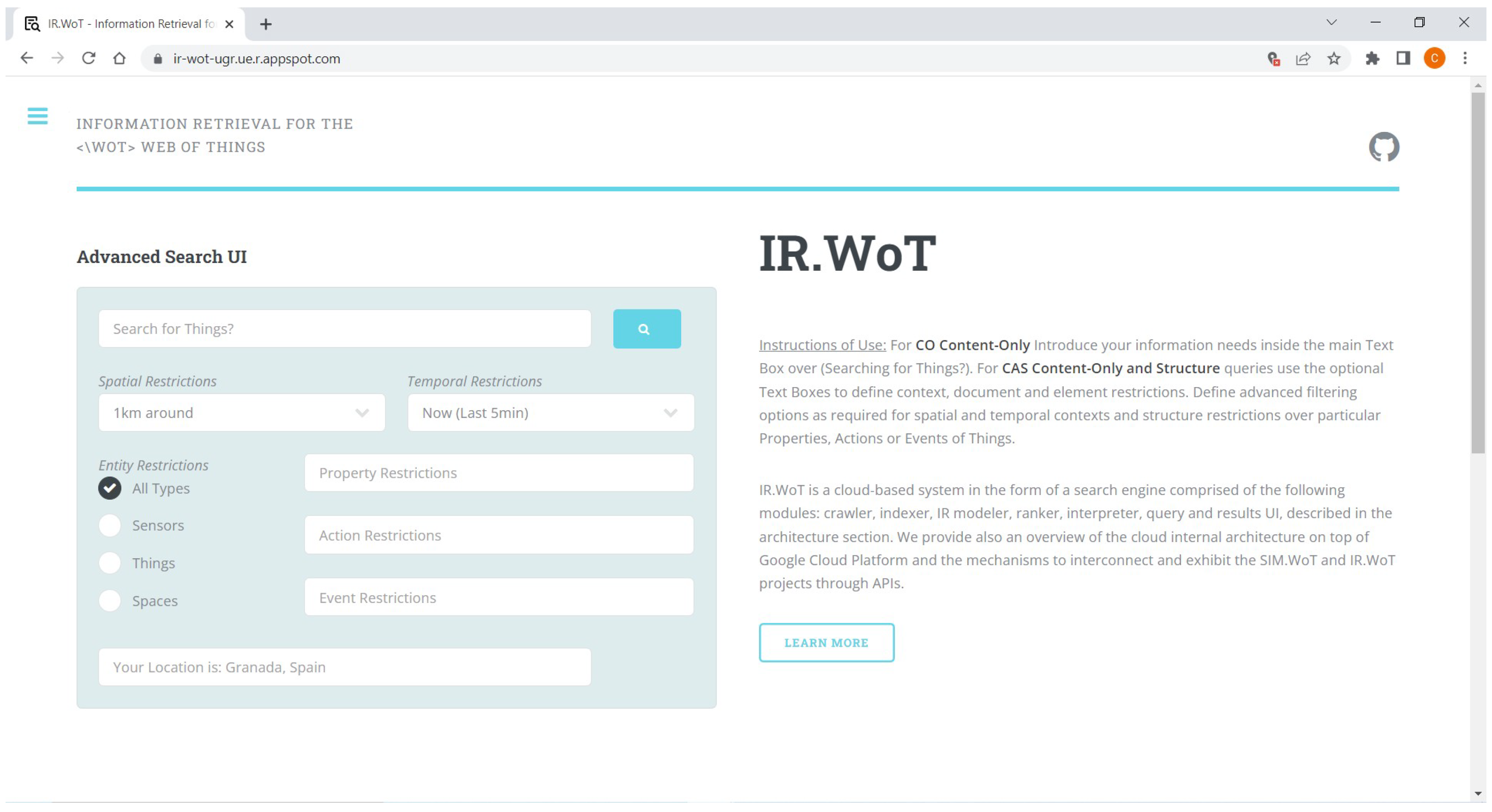Open the GitHub repository icon
The height and width of the screenshot is (812, 1492).
click(x=1383, y=147)
